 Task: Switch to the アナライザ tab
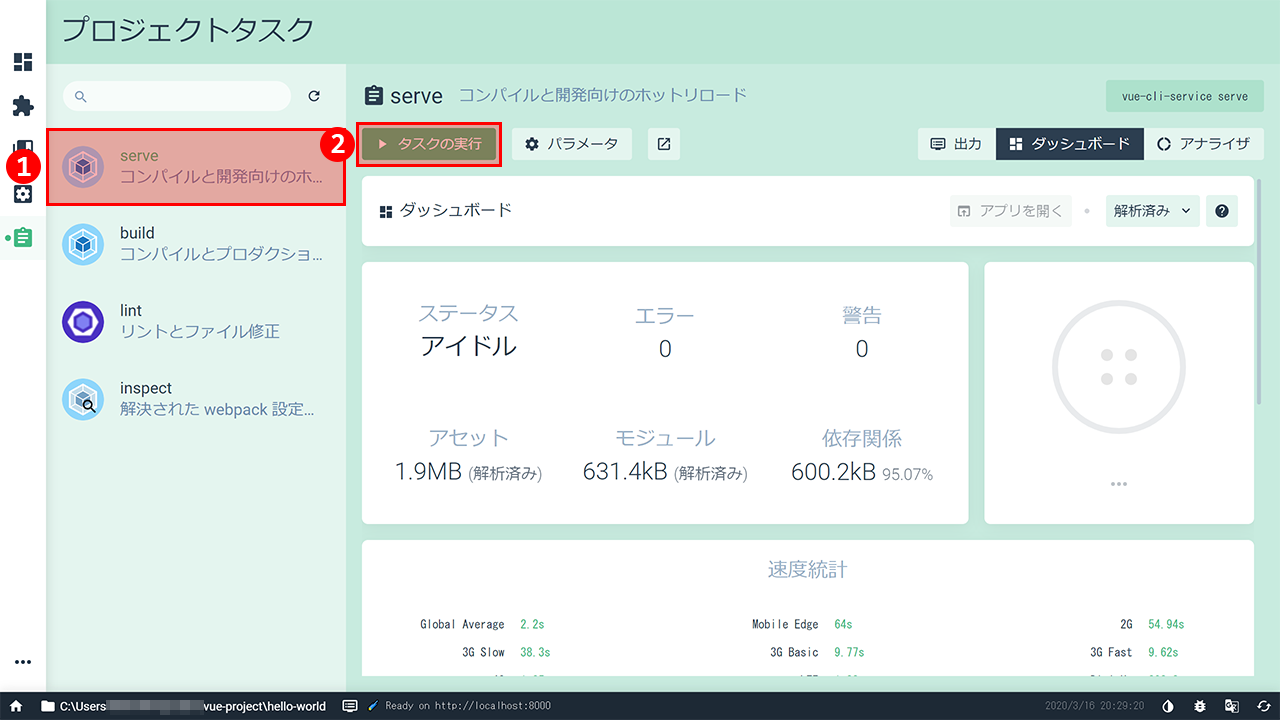coord(1204,144)
